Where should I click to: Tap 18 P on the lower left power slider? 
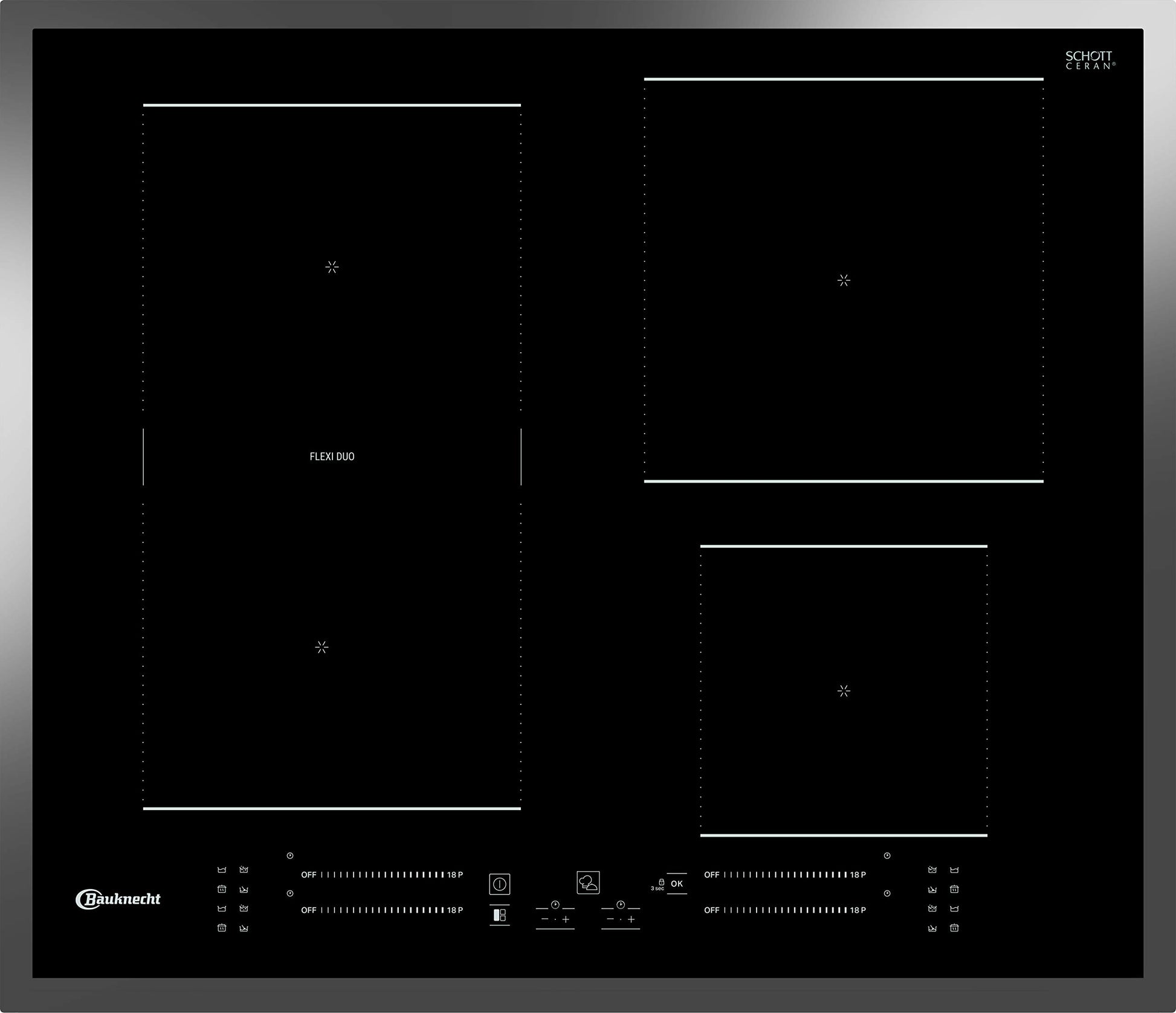(455, 910)
